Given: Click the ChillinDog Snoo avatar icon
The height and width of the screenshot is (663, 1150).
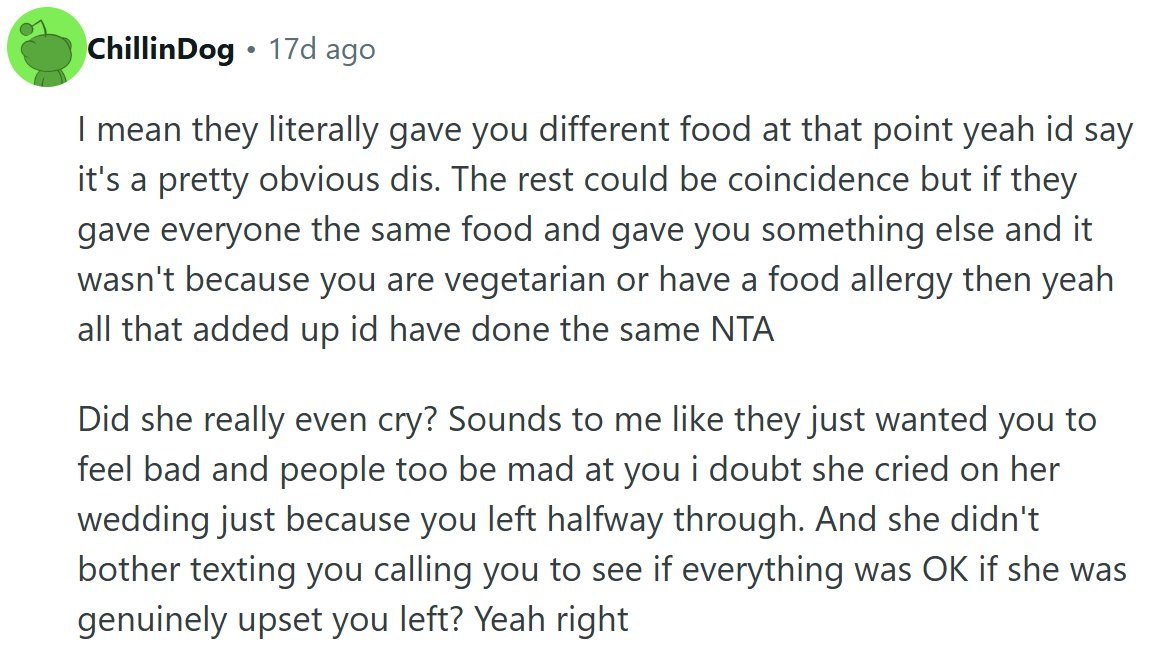Looking at the screenshot, I should click(46, 47).
